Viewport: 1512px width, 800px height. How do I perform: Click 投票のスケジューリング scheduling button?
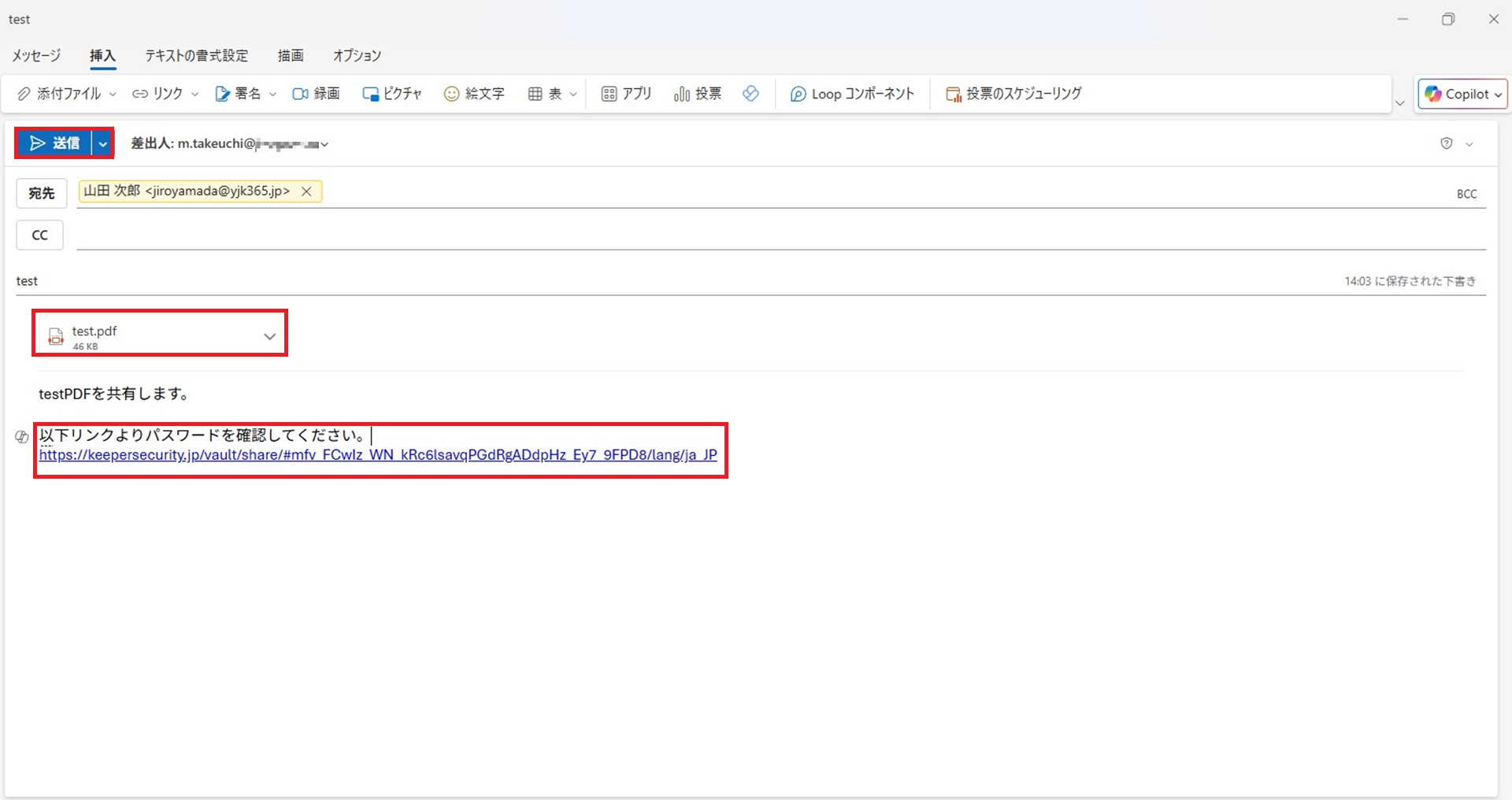pos(1014,94)
